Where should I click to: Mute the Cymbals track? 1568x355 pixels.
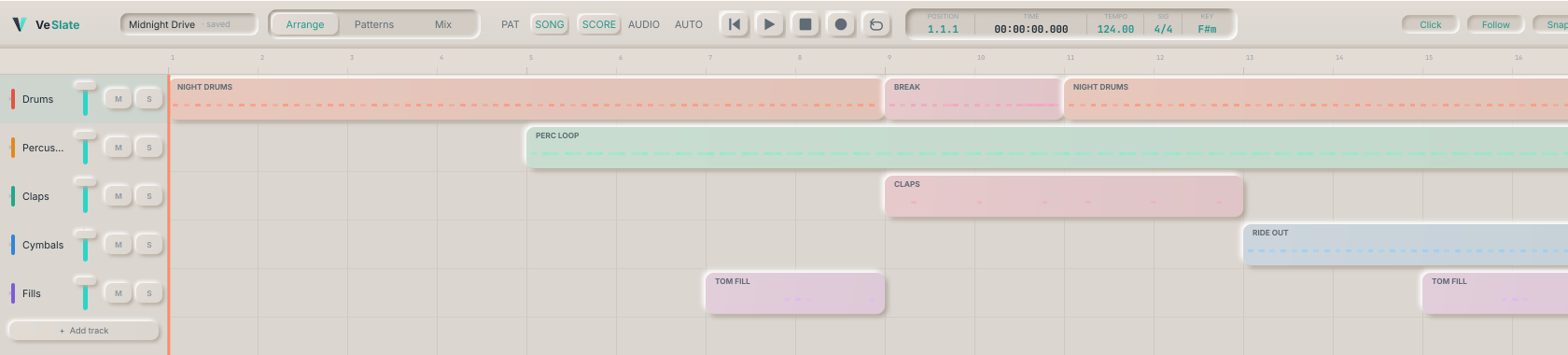pos(119,245)
